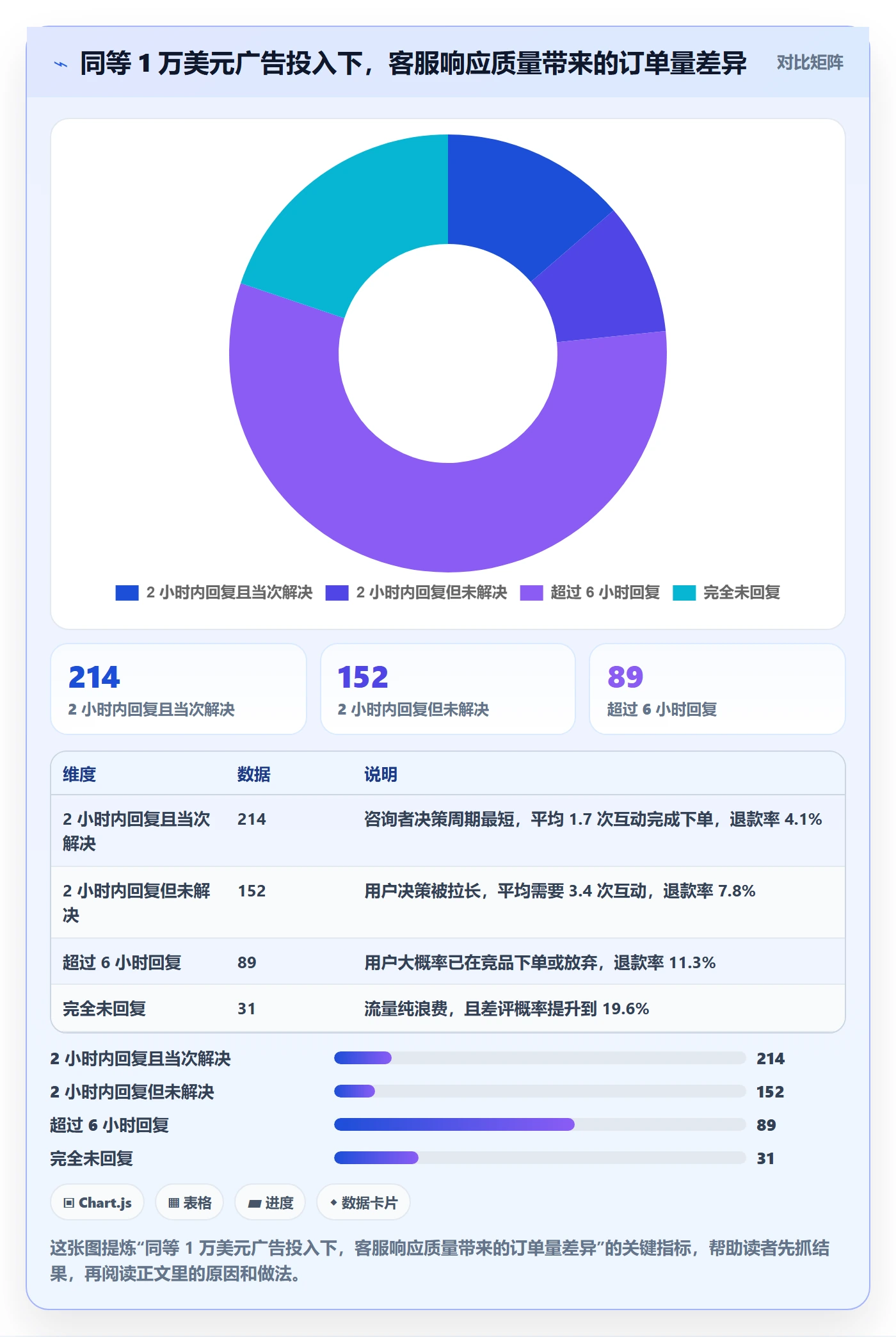This screenshot has height=1337, width=896.
Task: Toggle the 2 小时内回复且当次解决 legend swatch
Action: [127, 593]
